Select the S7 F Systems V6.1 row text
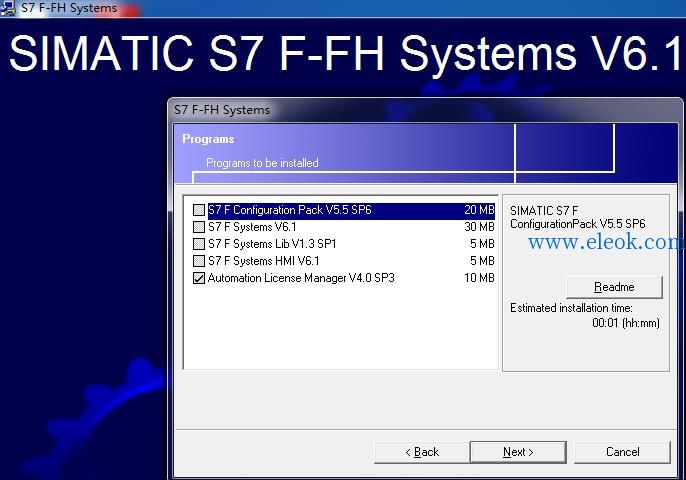The image size is (686, 480). 252,227
